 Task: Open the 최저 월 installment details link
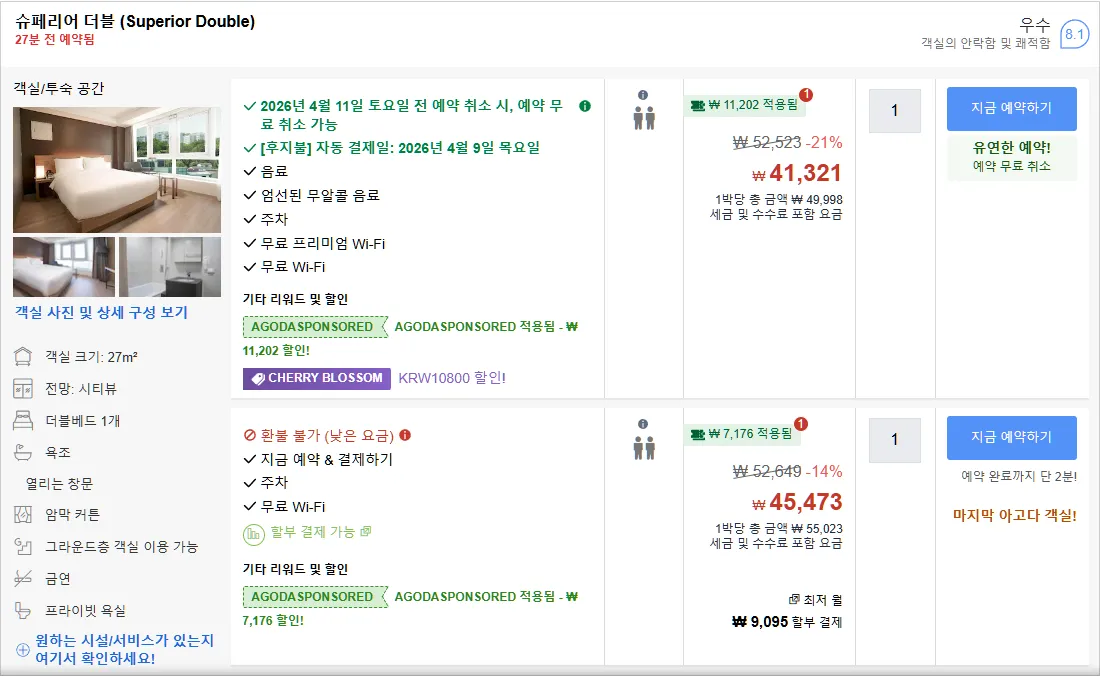click(x=815, y=600)
